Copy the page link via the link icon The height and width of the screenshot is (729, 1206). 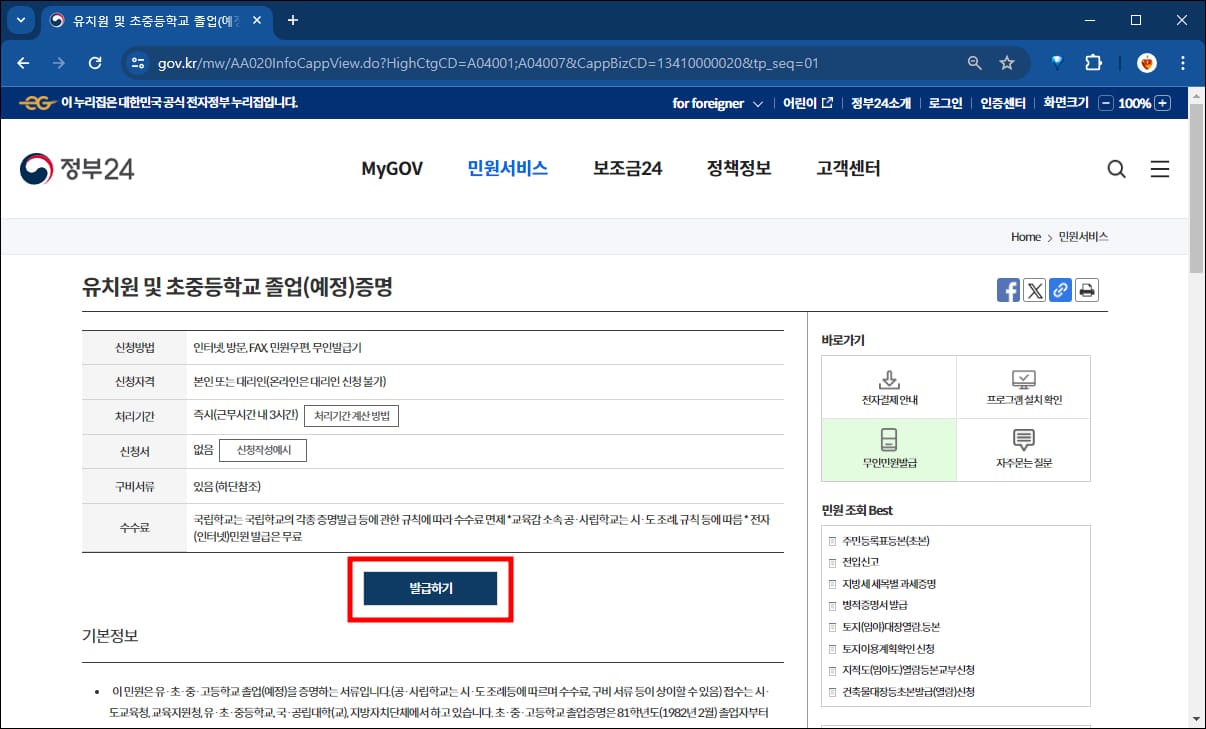tap(1060, 290)
